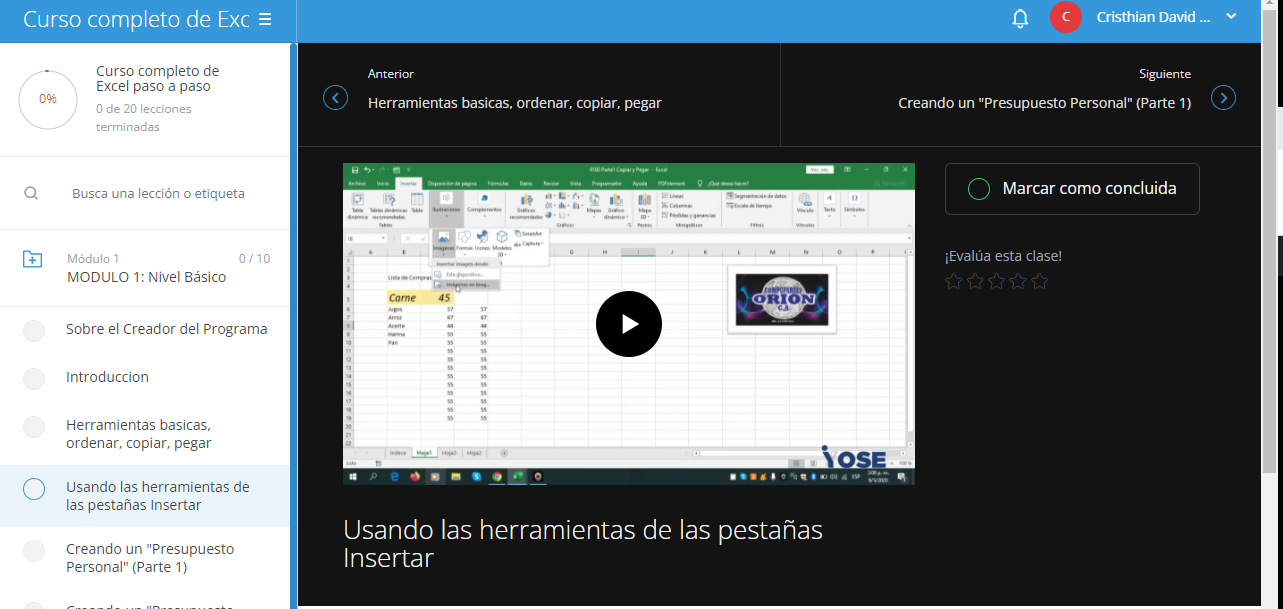Click the notification bell icon
Screen dimensions: 1283x609
1020,18
